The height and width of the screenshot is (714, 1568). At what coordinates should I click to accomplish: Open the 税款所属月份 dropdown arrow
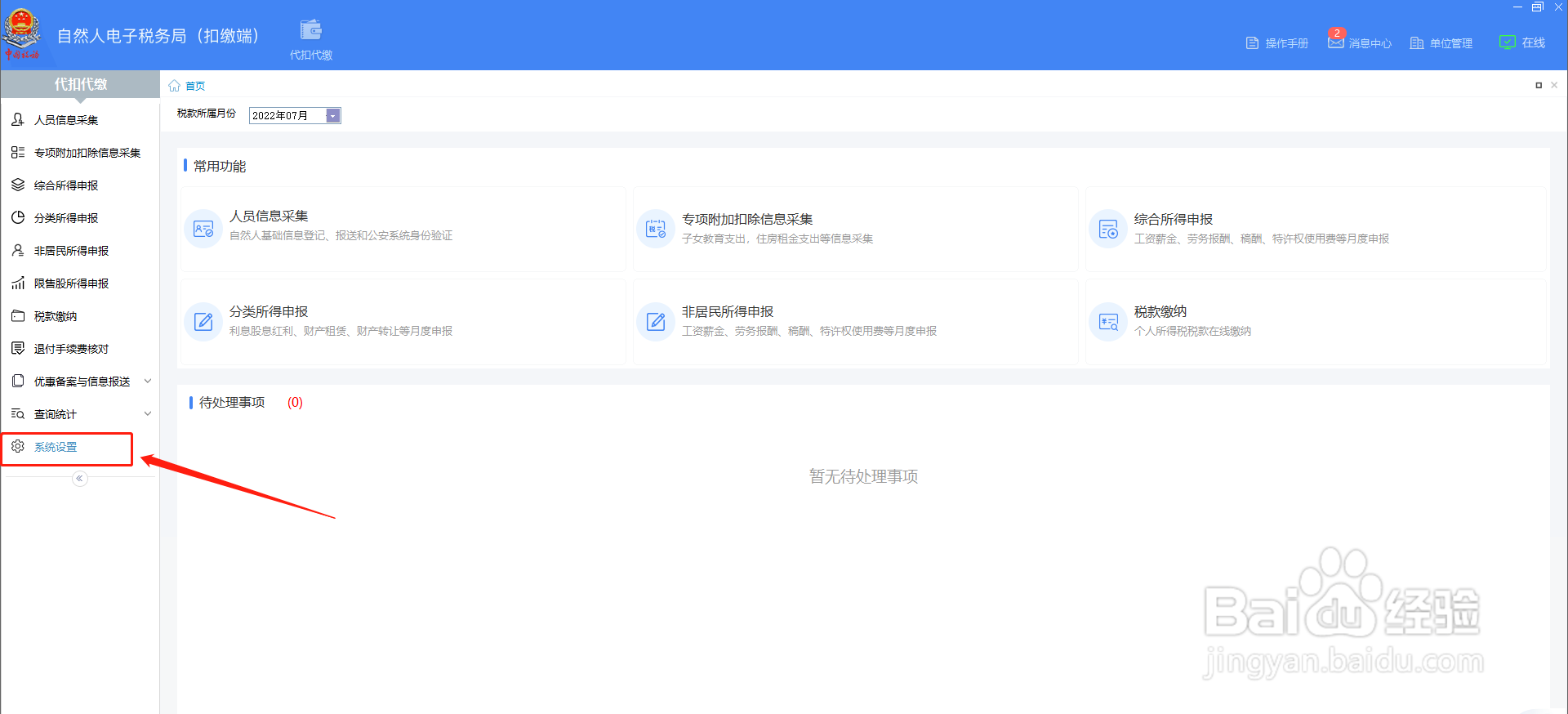(333, 116)
